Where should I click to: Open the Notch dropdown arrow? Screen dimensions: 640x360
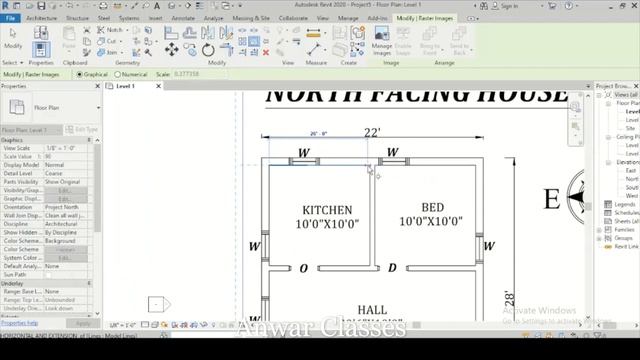point(127,30)
